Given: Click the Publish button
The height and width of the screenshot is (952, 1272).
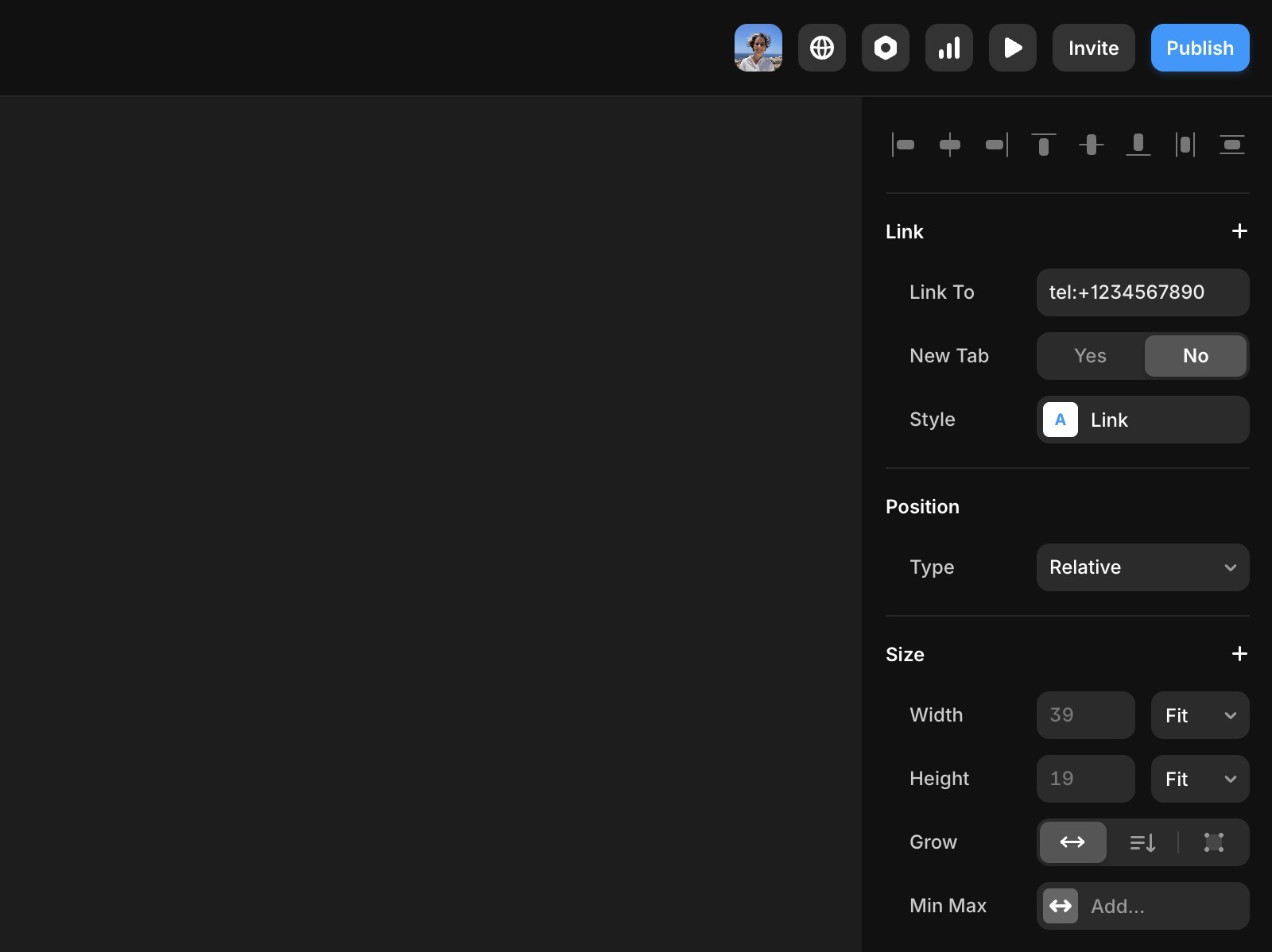Looking at the screenshot, I should click(1200, 48).
